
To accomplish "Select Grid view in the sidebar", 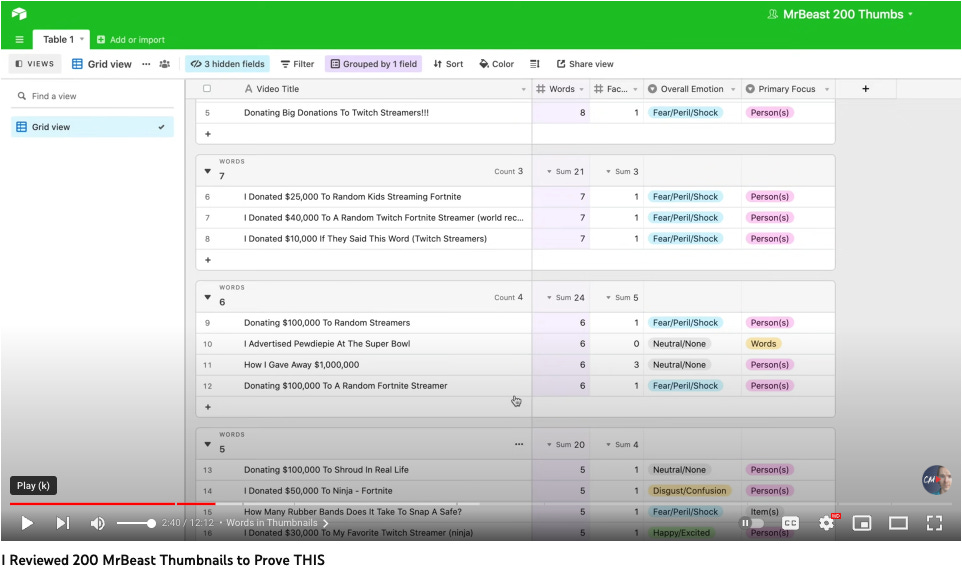I will [x=92, y=127].
